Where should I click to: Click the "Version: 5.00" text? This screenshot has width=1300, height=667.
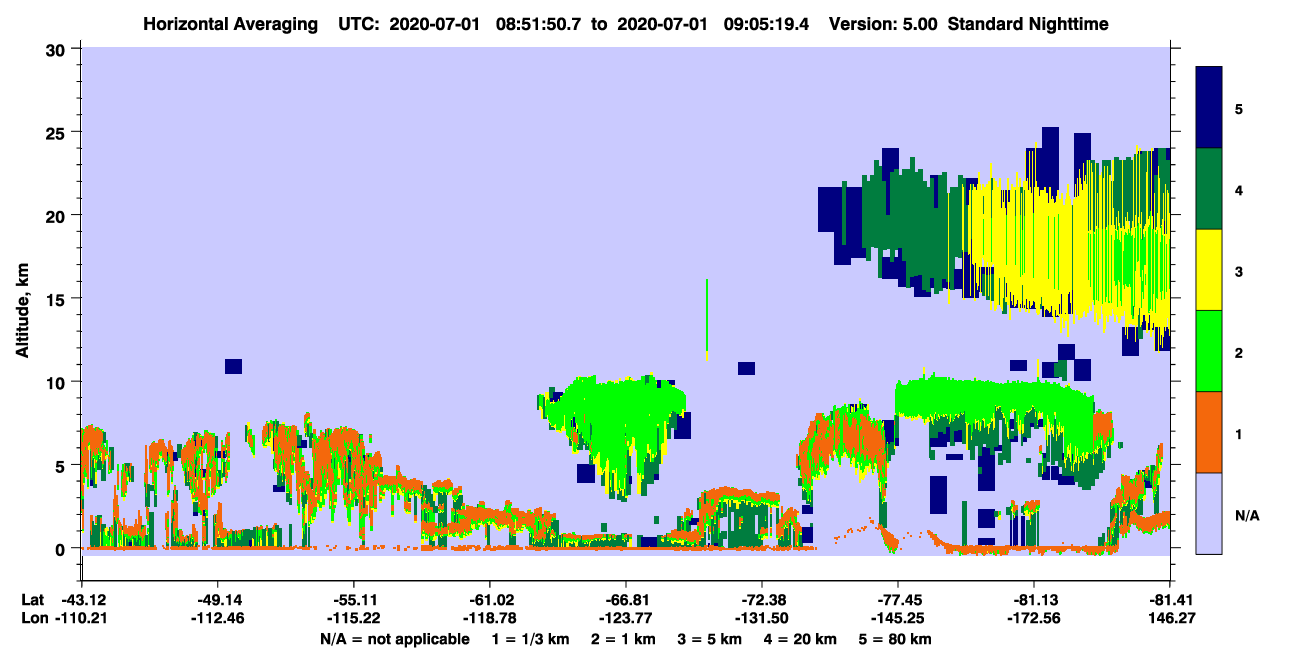point(882,23)
